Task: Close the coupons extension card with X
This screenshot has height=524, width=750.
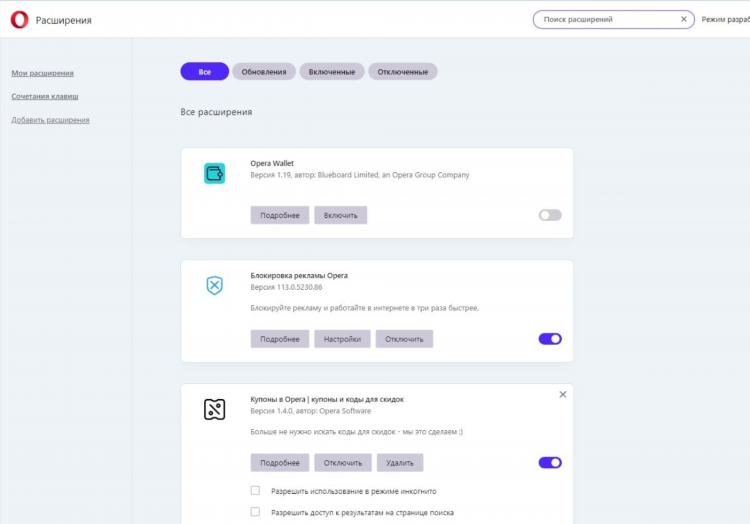Action: (563, 394)
